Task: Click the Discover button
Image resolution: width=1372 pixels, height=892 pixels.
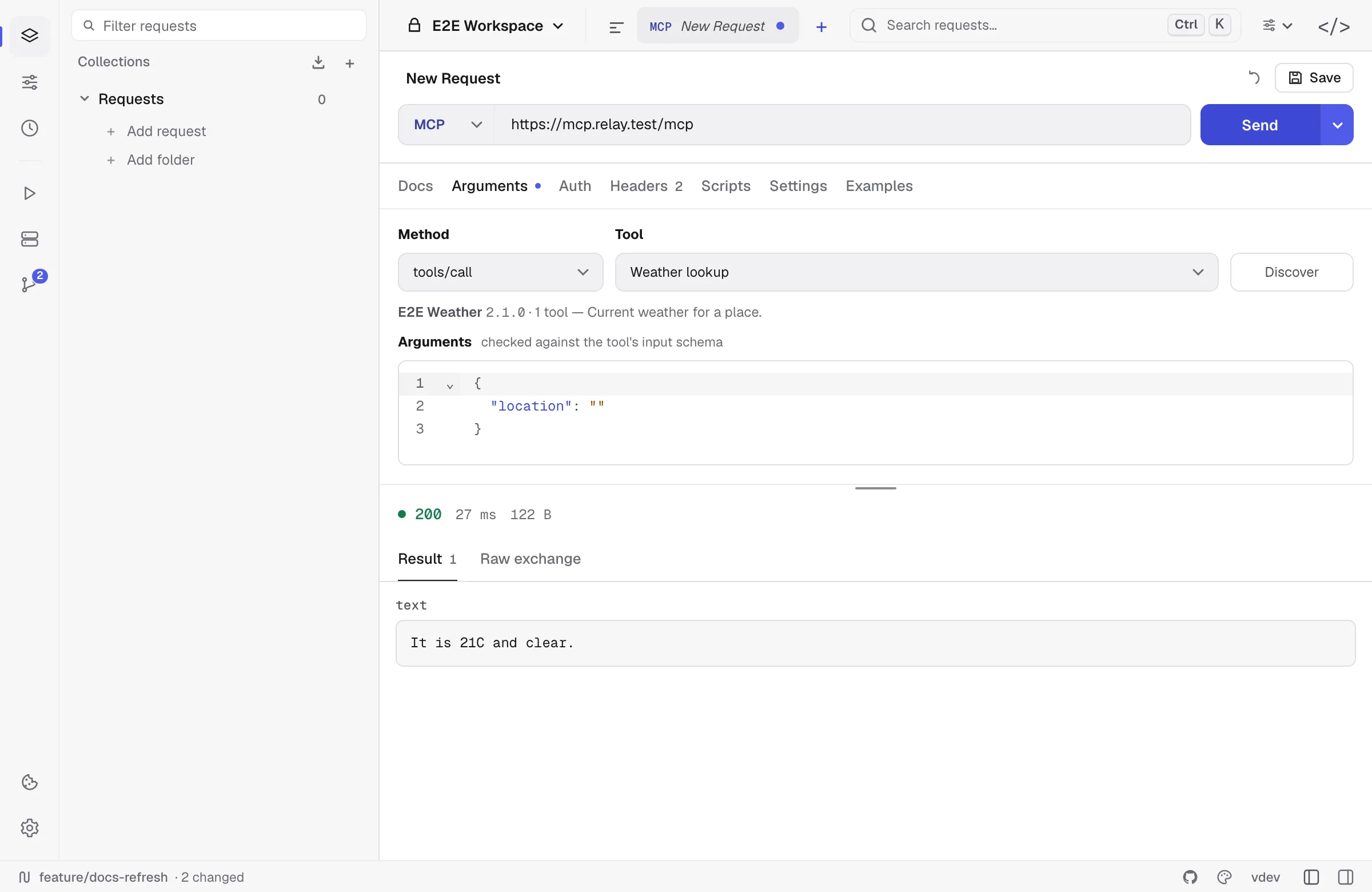Action: 1291,272
